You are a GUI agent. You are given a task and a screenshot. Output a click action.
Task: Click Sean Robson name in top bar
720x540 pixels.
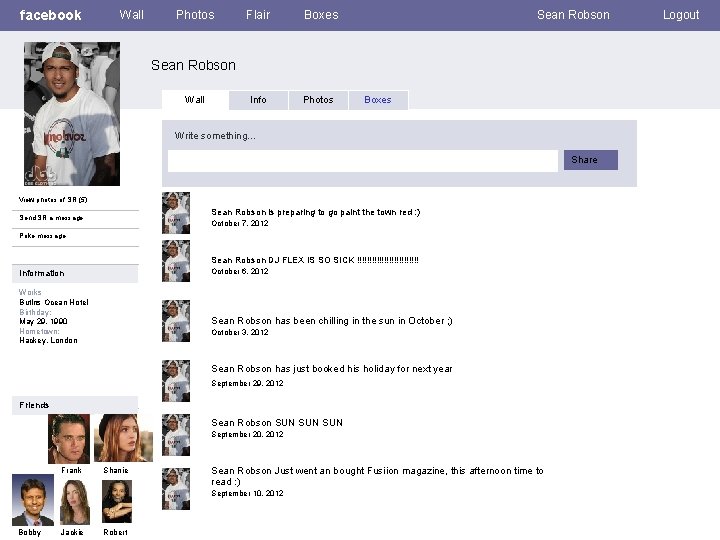pos(573,15)
